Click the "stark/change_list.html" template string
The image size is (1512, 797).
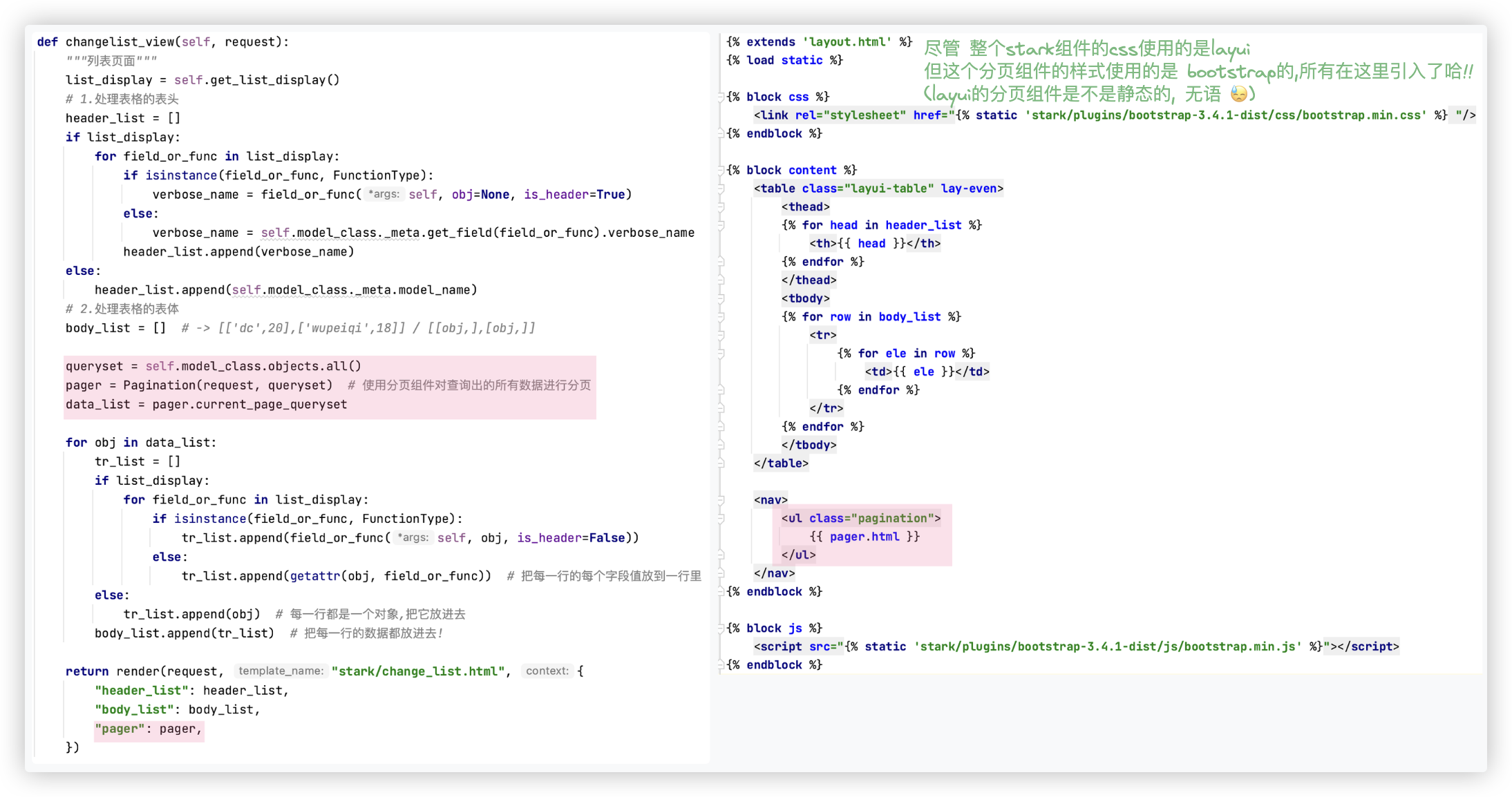tap(418, 671)
